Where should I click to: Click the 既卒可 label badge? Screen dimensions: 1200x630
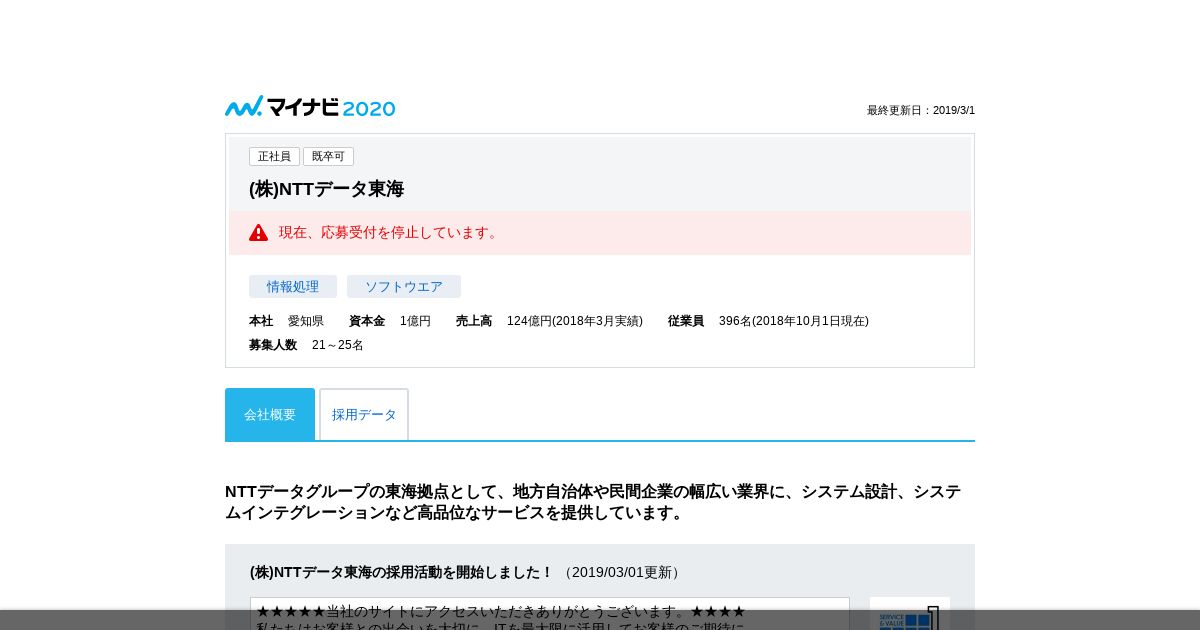328,156
